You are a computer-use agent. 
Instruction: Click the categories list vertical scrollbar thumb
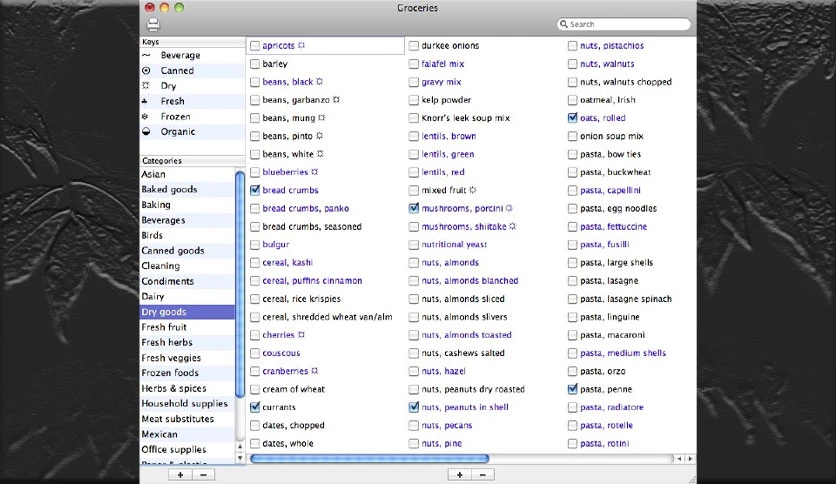[x=240, y=284]
